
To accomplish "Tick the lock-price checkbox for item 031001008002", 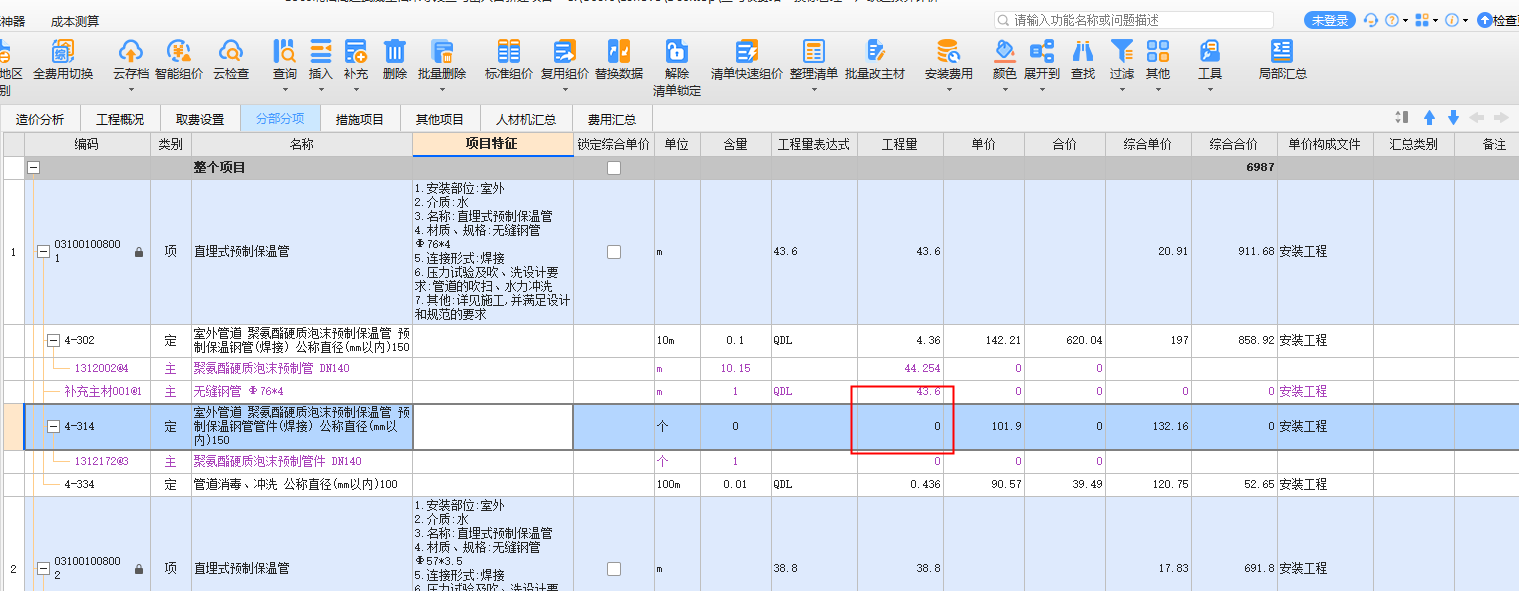I will [614, 568].
